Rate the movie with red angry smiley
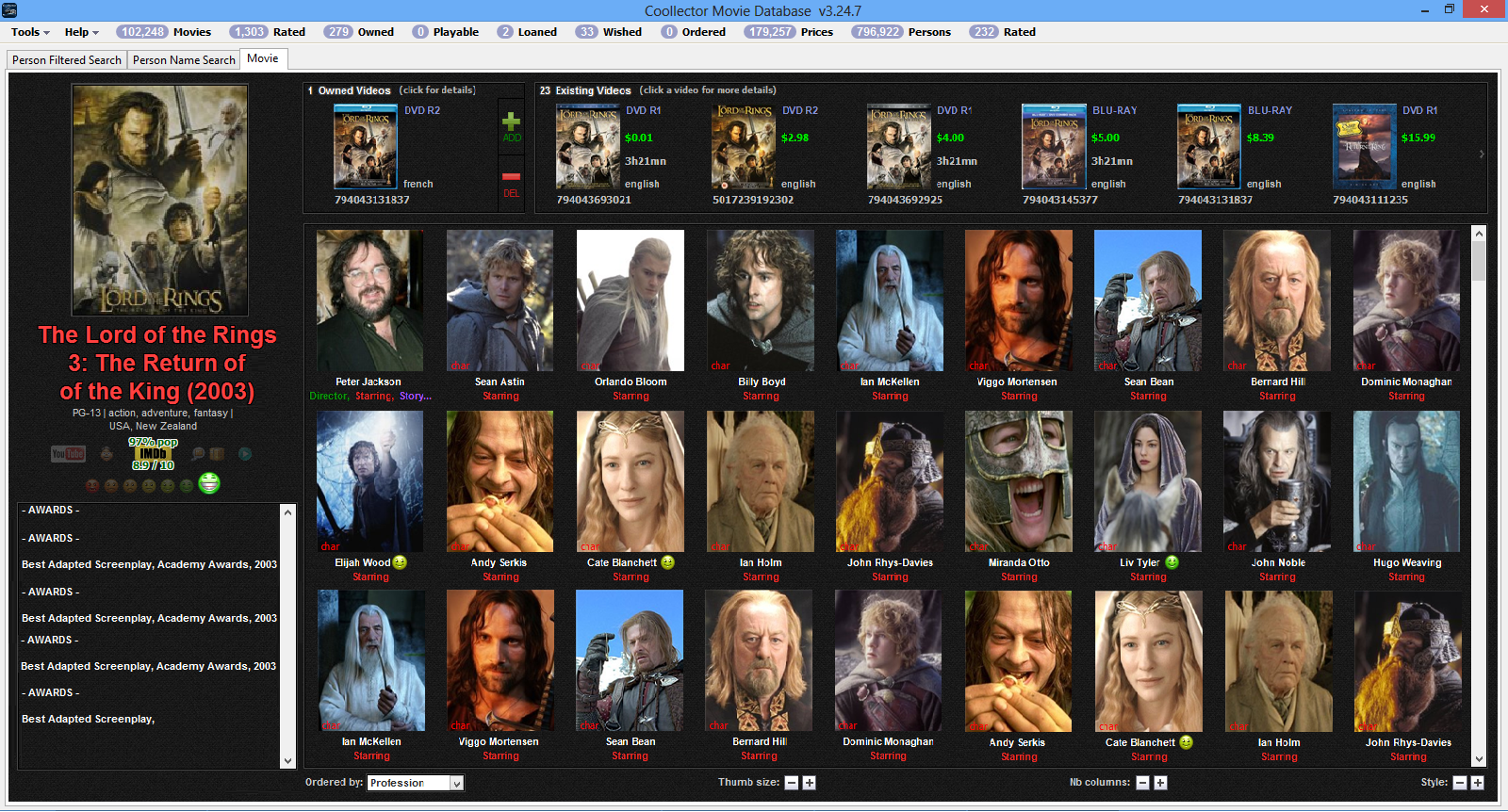This screenshot has height=812, width=1508. [x=92, y=486]
